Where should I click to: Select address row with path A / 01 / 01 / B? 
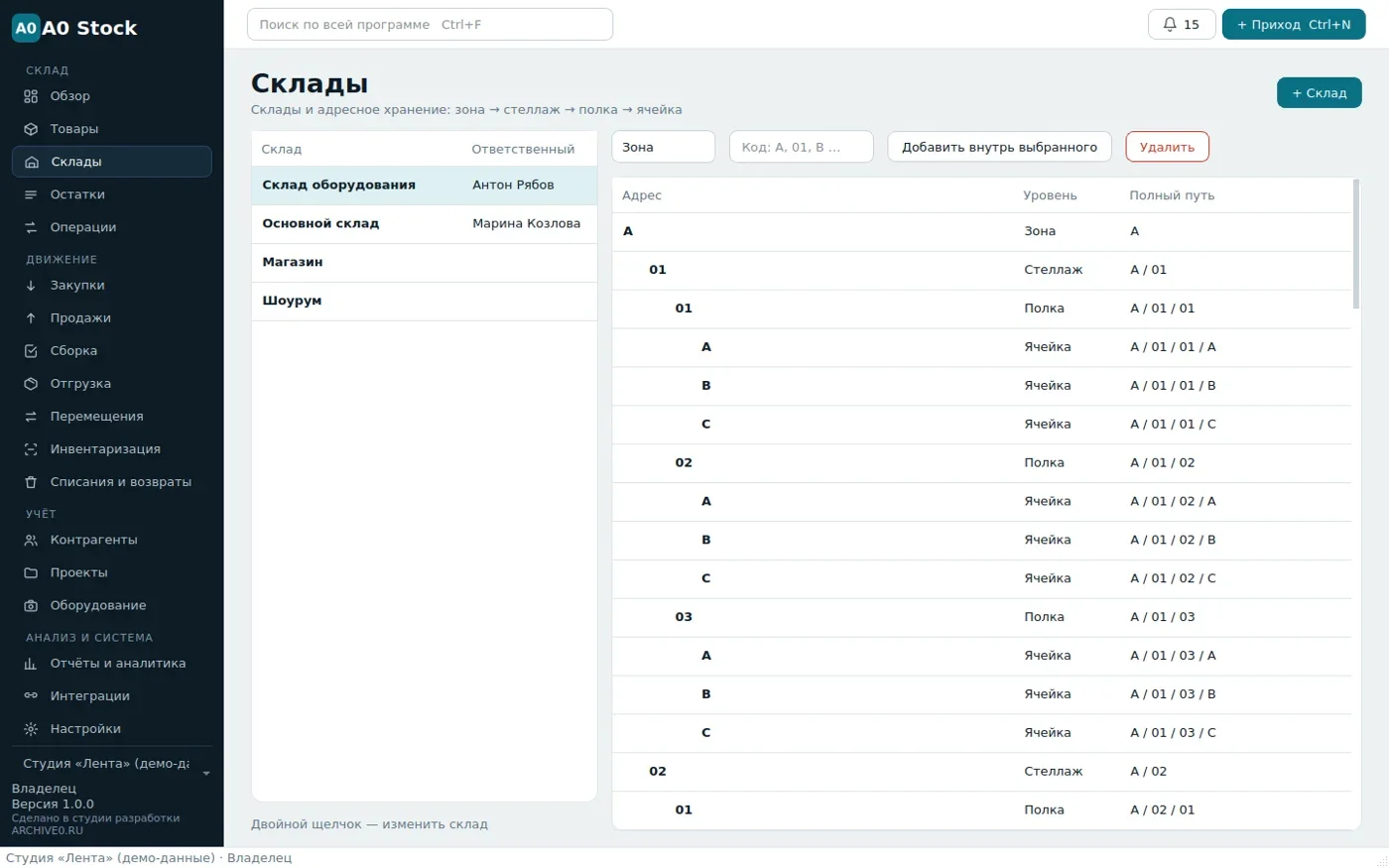tap(981, 386)
